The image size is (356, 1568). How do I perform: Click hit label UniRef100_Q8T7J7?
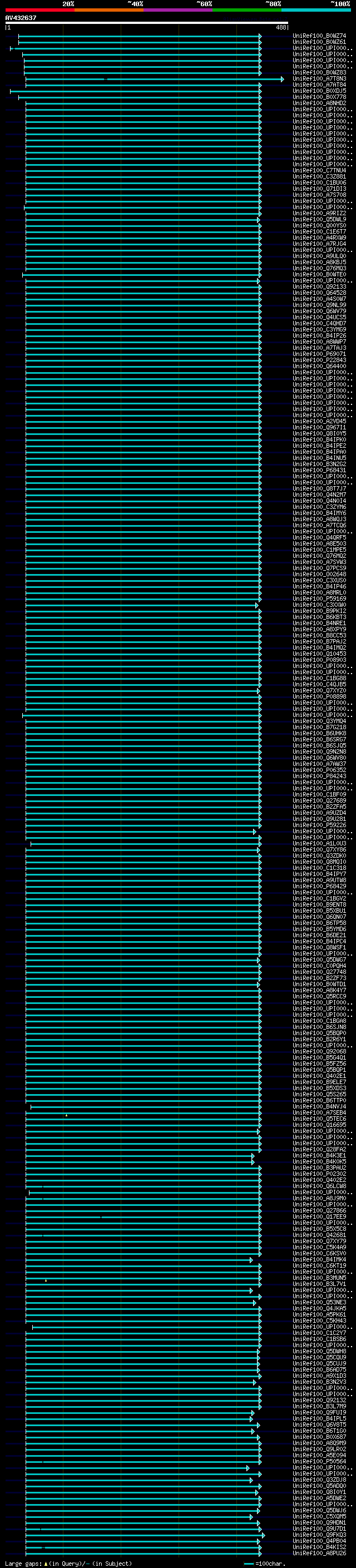pos(319,489)
